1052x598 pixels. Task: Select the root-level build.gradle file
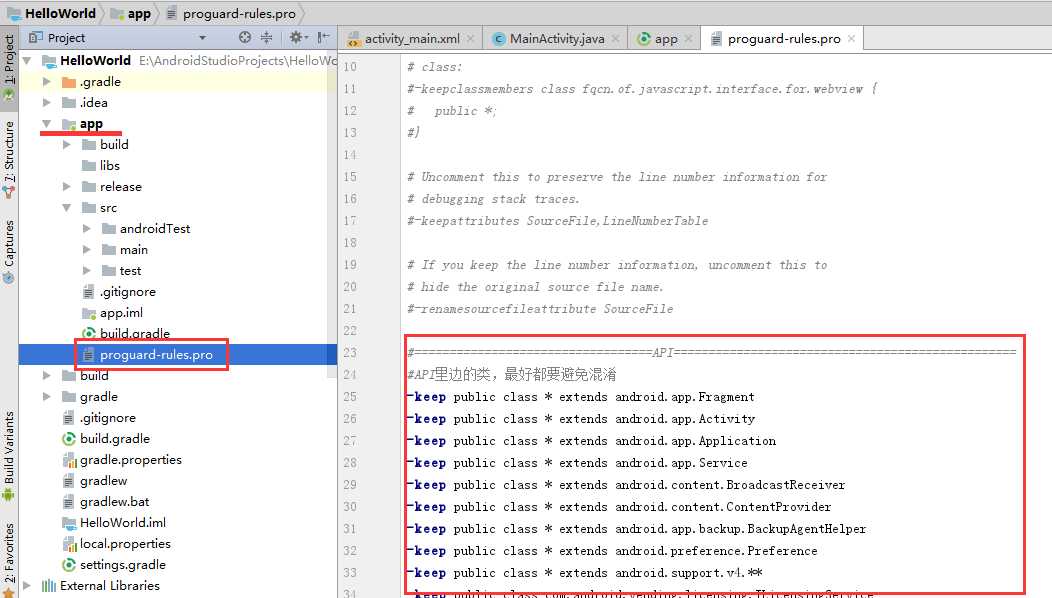pos(115,439)
